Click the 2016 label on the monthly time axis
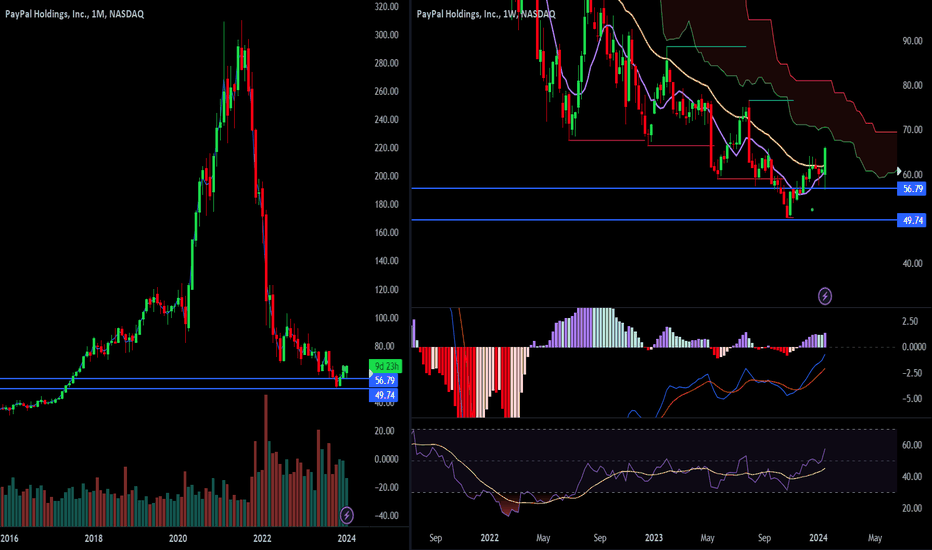This screenshot has height=550, width=932. (x=9, y=538)
